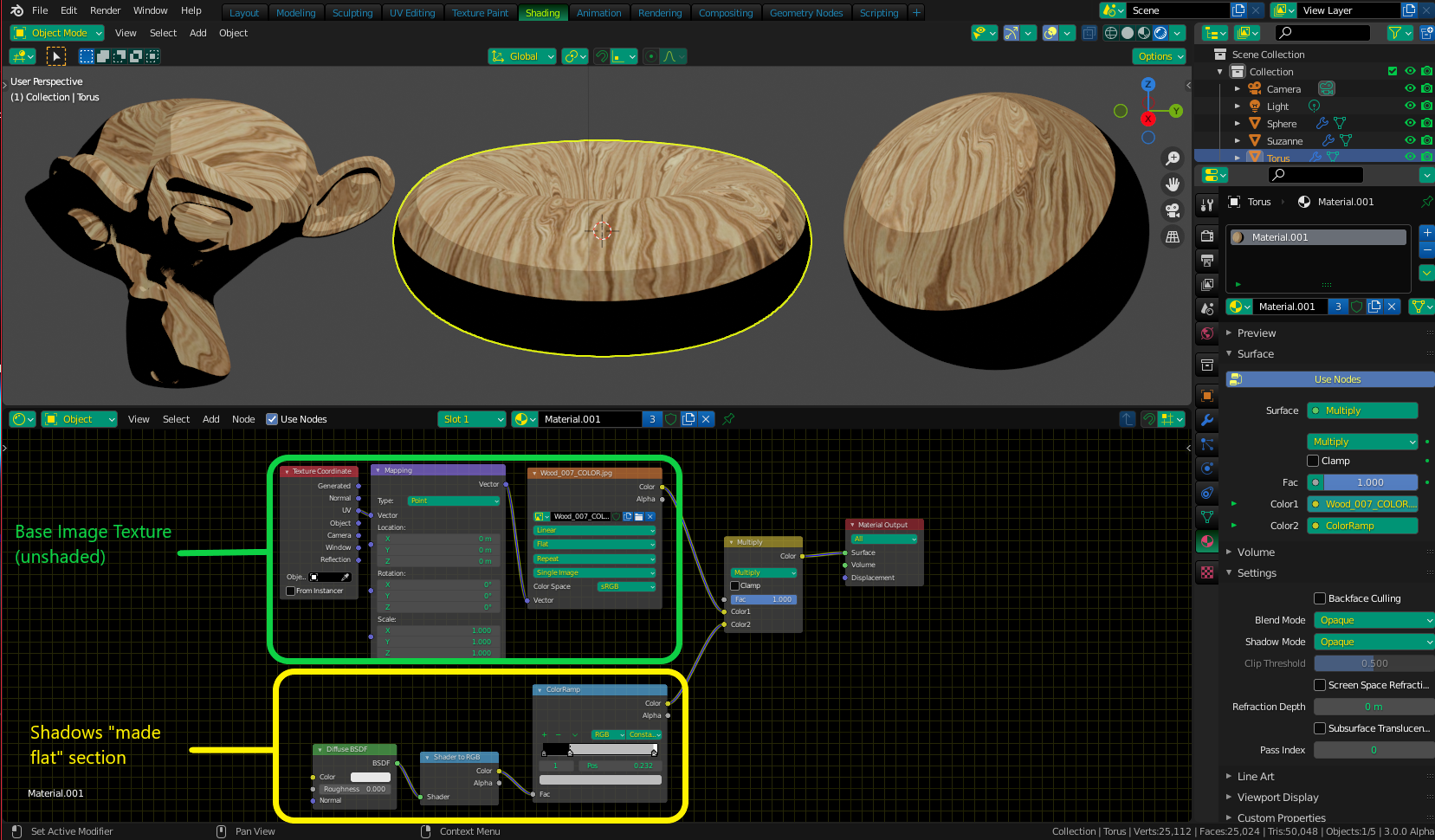Switch to the UV Editing workspace tab
The height and width of the screenshot is (840, 1435).
coord(412,13)
